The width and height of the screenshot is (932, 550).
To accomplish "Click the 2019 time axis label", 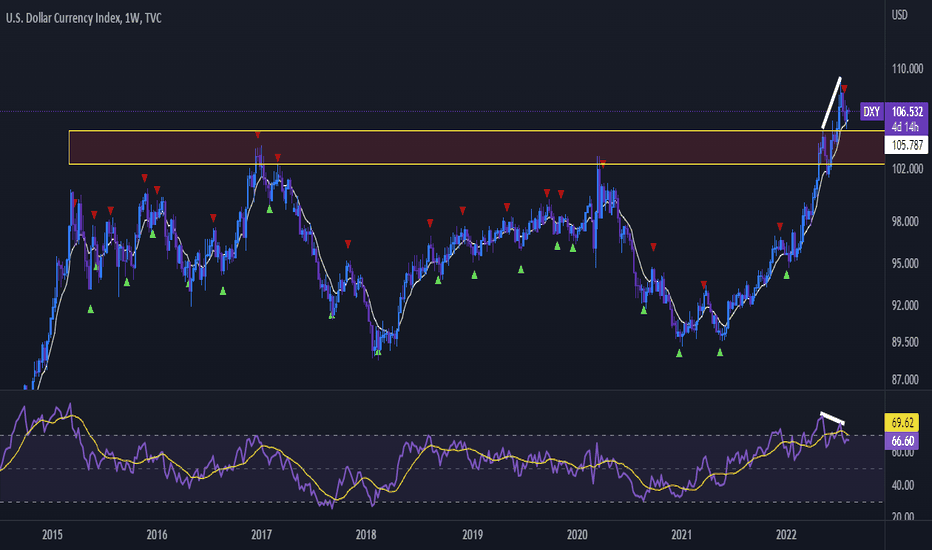I will click(x=473, y=535).
